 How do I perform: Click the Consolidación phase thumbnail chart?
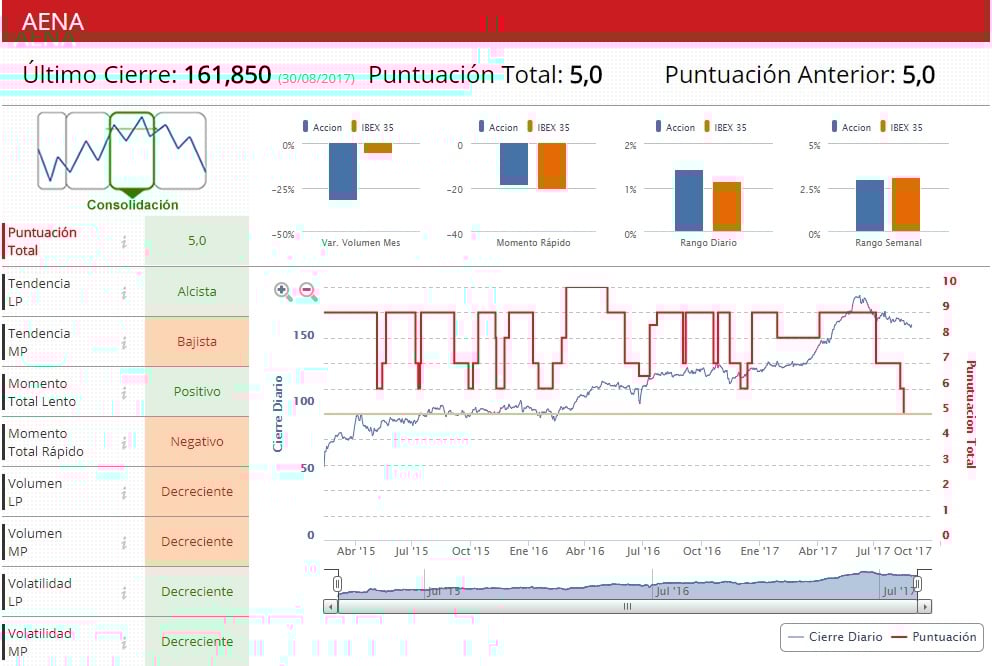coord(122,151)
